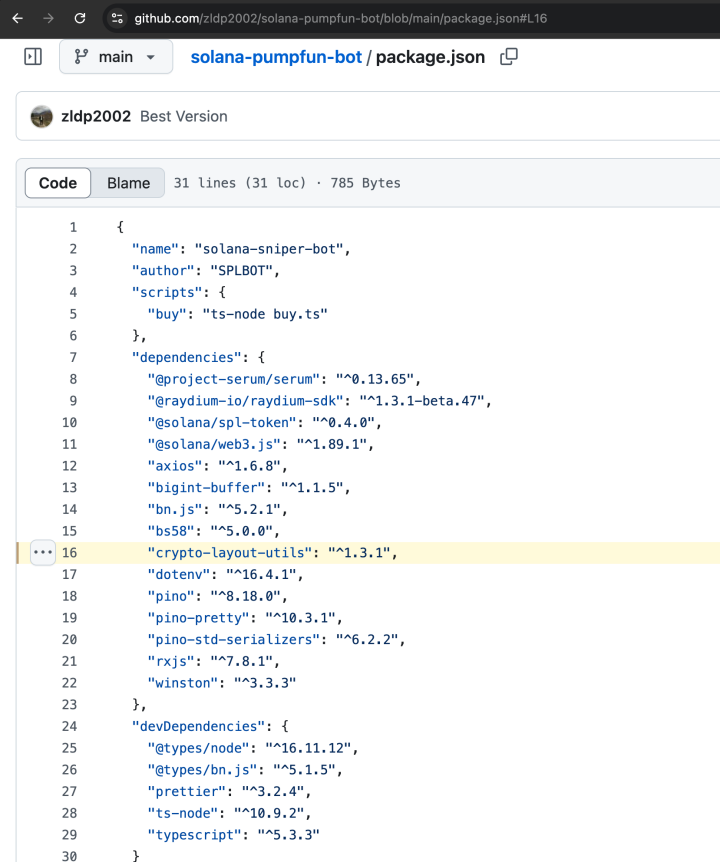Reload the page with refresh icon
Screen dimensions: 720x862
80,18
